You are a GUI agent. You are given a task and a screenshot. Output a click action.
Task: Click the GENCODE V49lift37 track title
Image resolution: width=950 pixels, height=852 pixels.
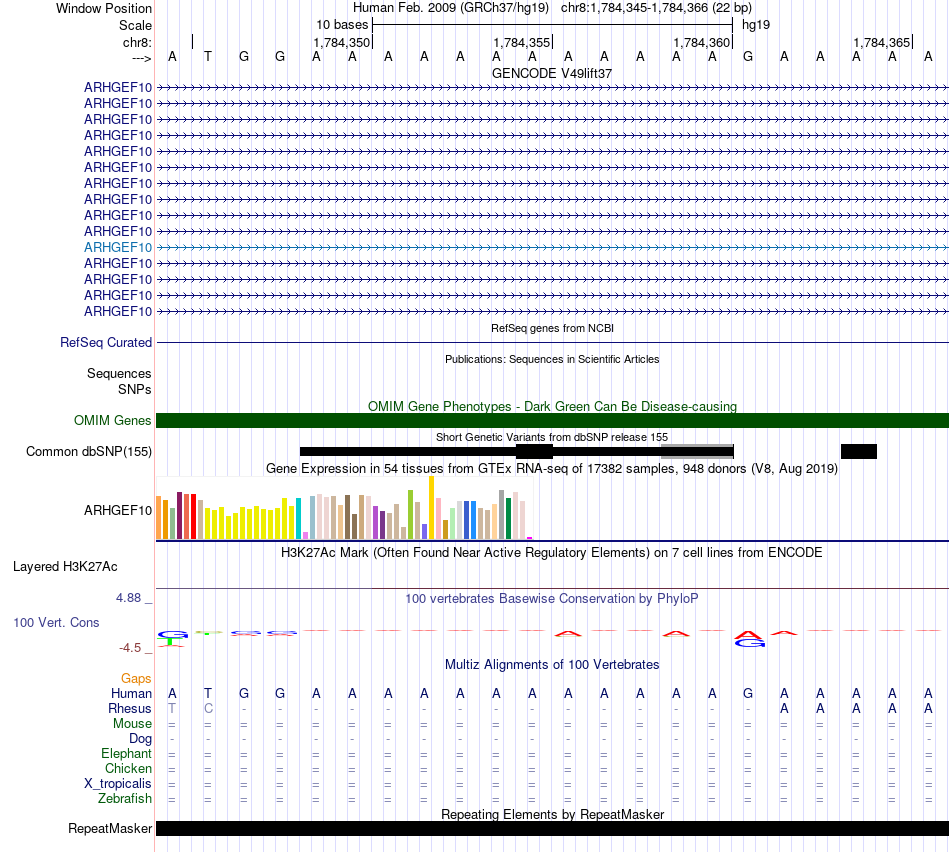click(x=552, y=73)
